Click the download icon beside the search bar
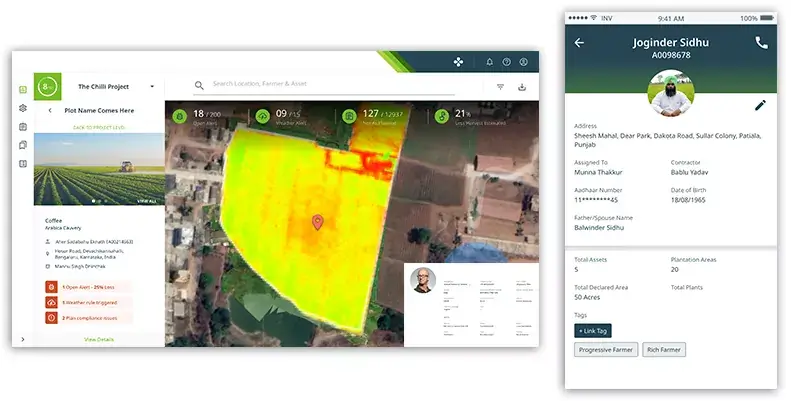This screenshot has width=791, height=401. [x=522, y=87]
